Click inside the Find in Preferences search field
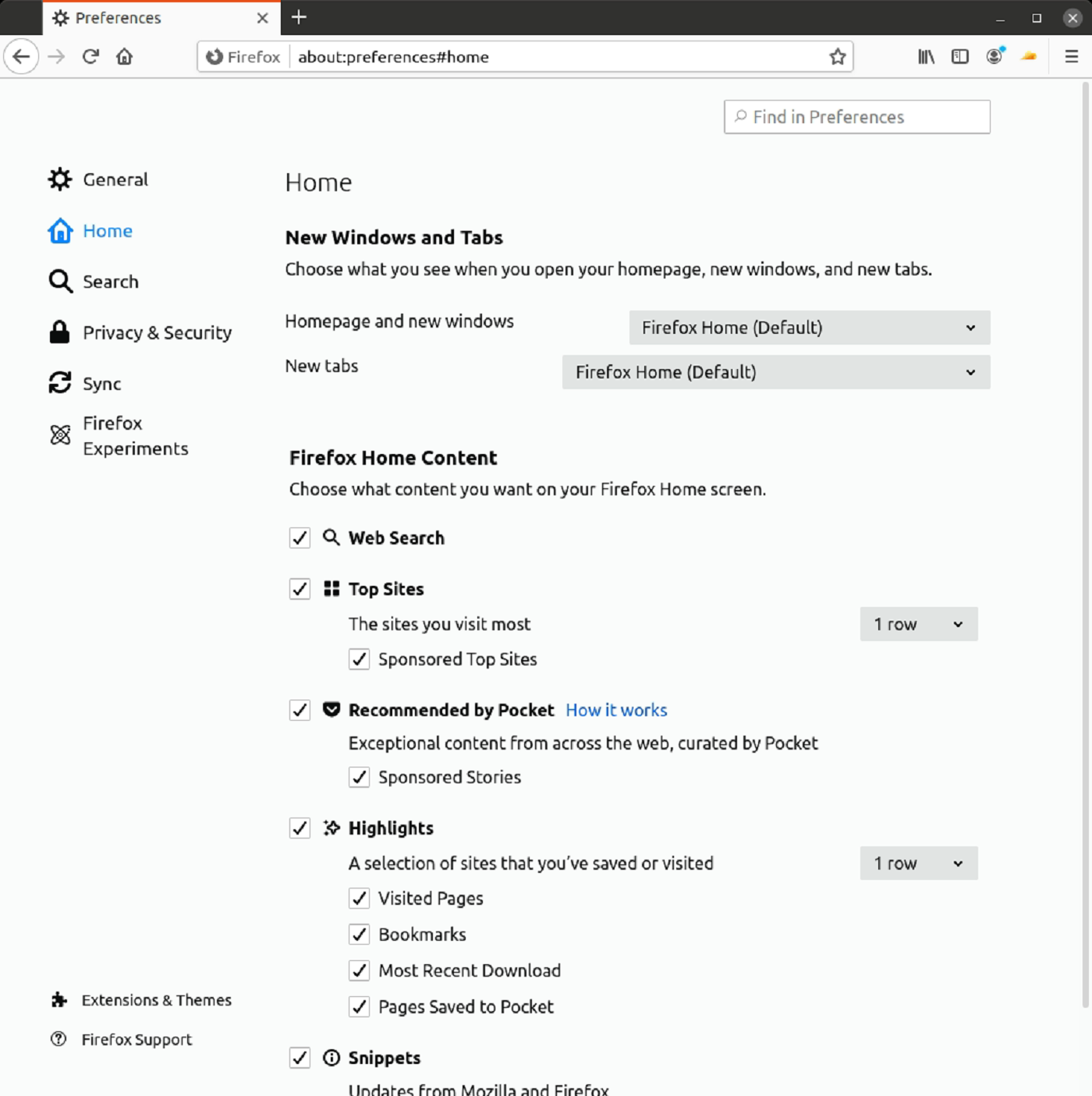1092x1096 pixels. pyautogui.click(x=856, y=116)
